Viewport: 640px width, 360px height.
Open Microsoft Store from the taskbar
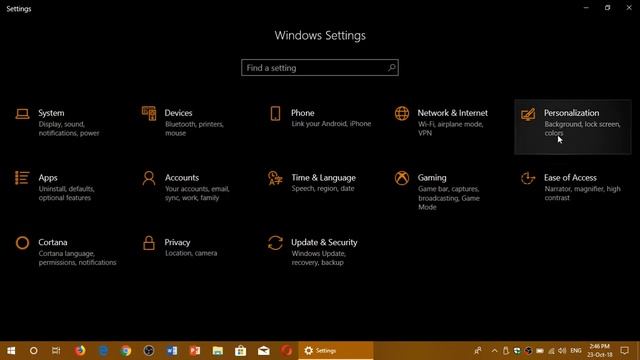point(240,351)
